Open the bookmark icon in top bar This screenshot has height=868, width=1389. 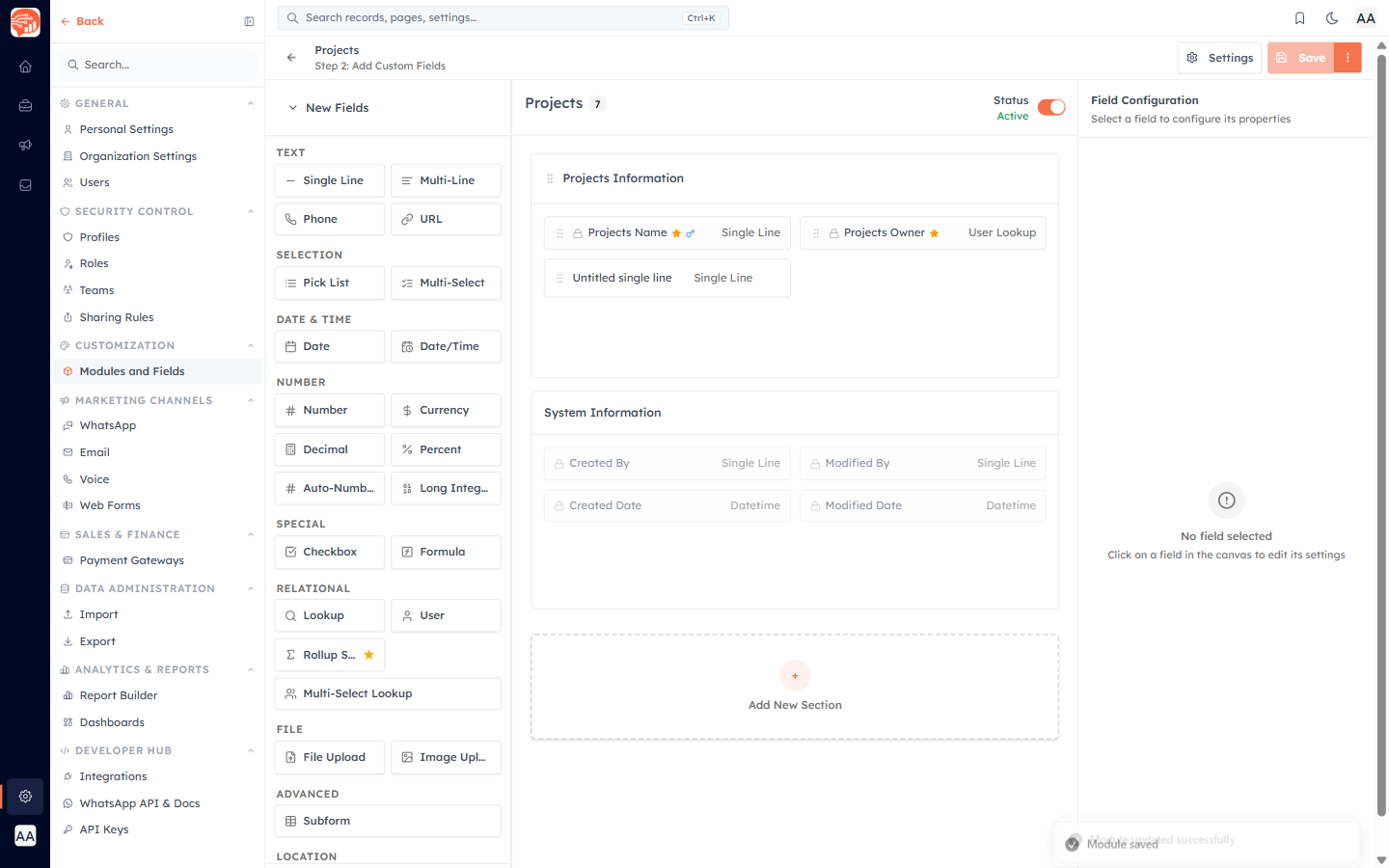(1299, 18)
